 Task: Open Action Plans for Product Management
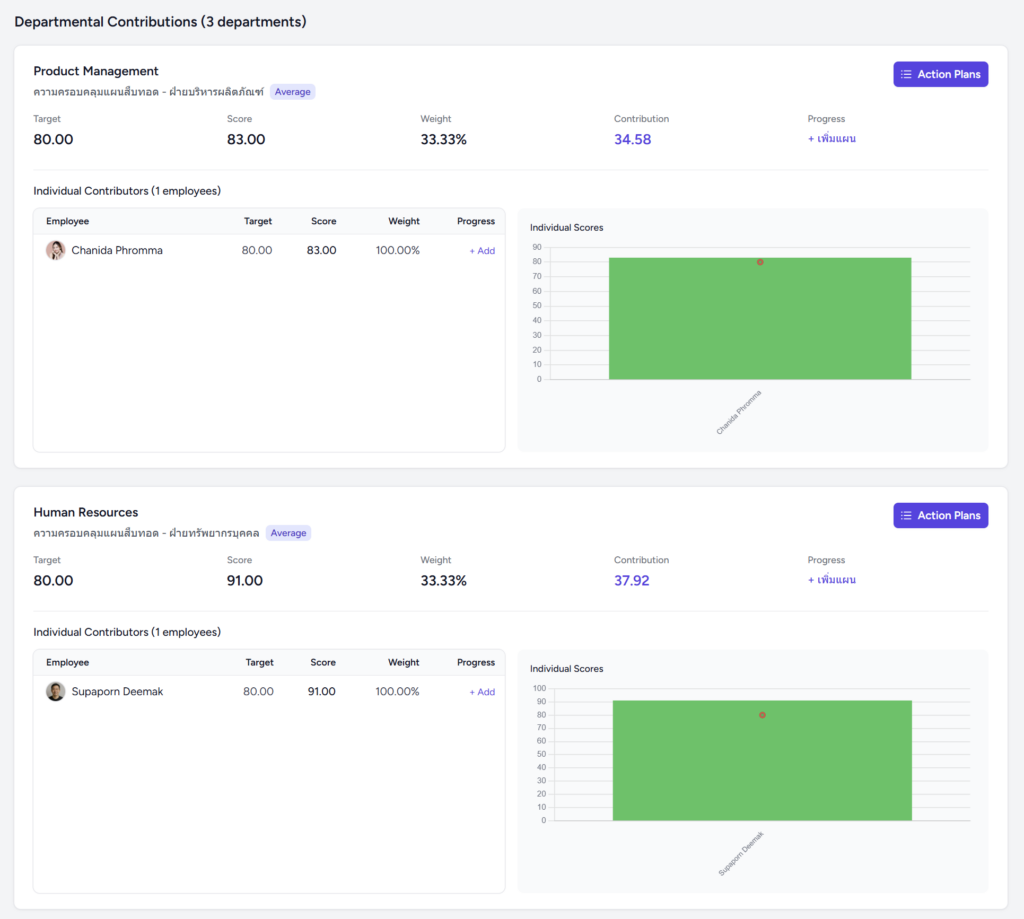coord(940,74)
